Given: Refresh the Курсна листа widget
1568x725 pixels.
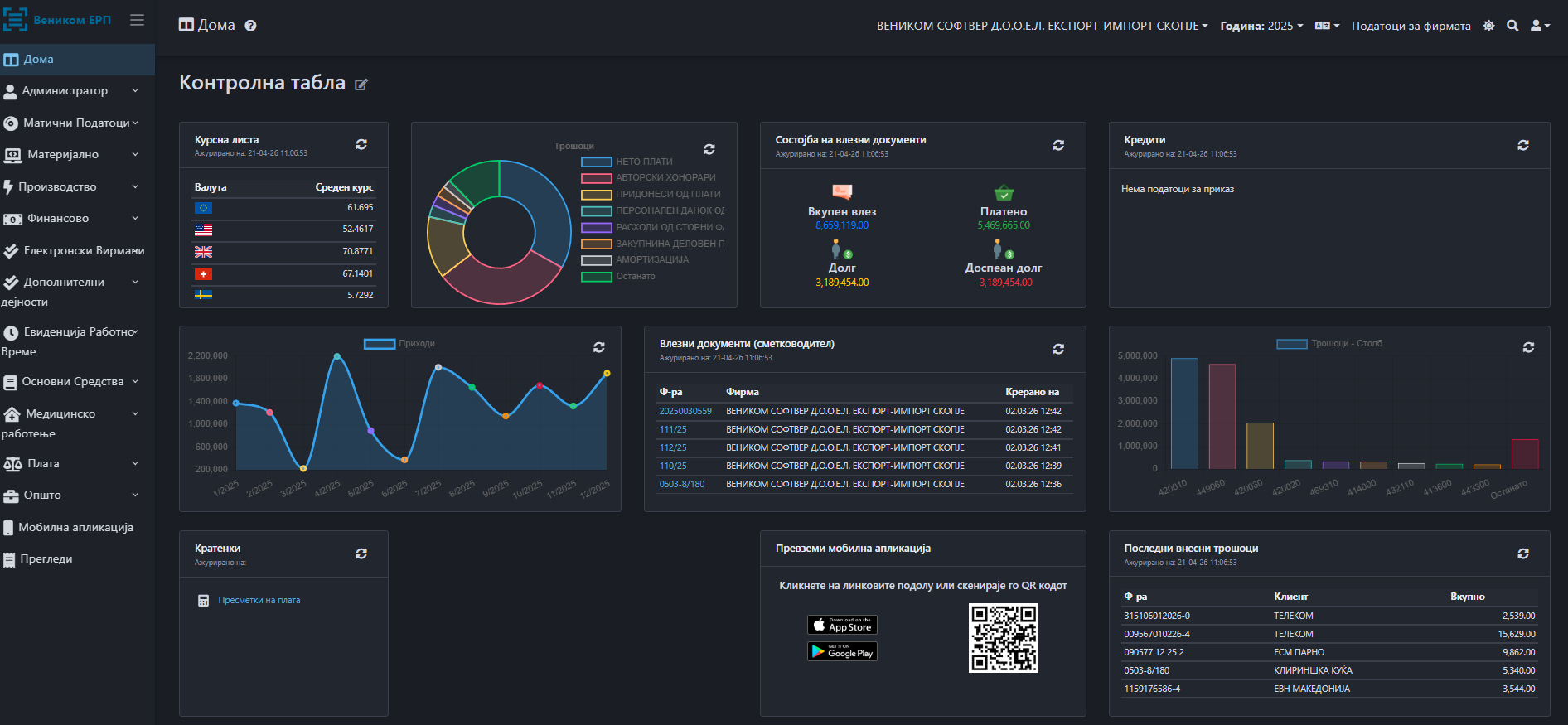Looking at the screenshot, I should point(361,144).
